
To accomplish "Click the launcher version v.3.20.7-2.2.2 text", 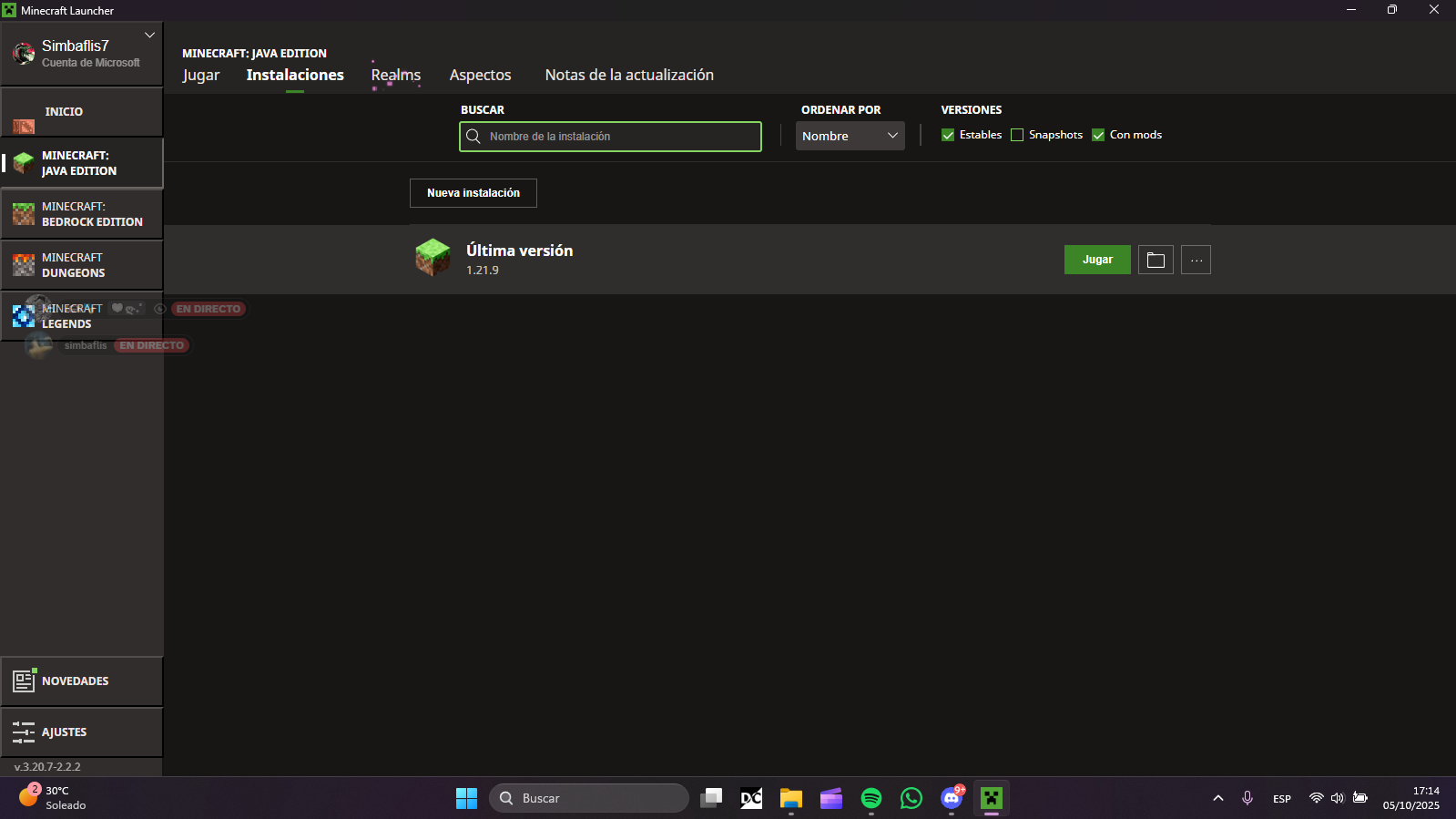I will (47, 767).
